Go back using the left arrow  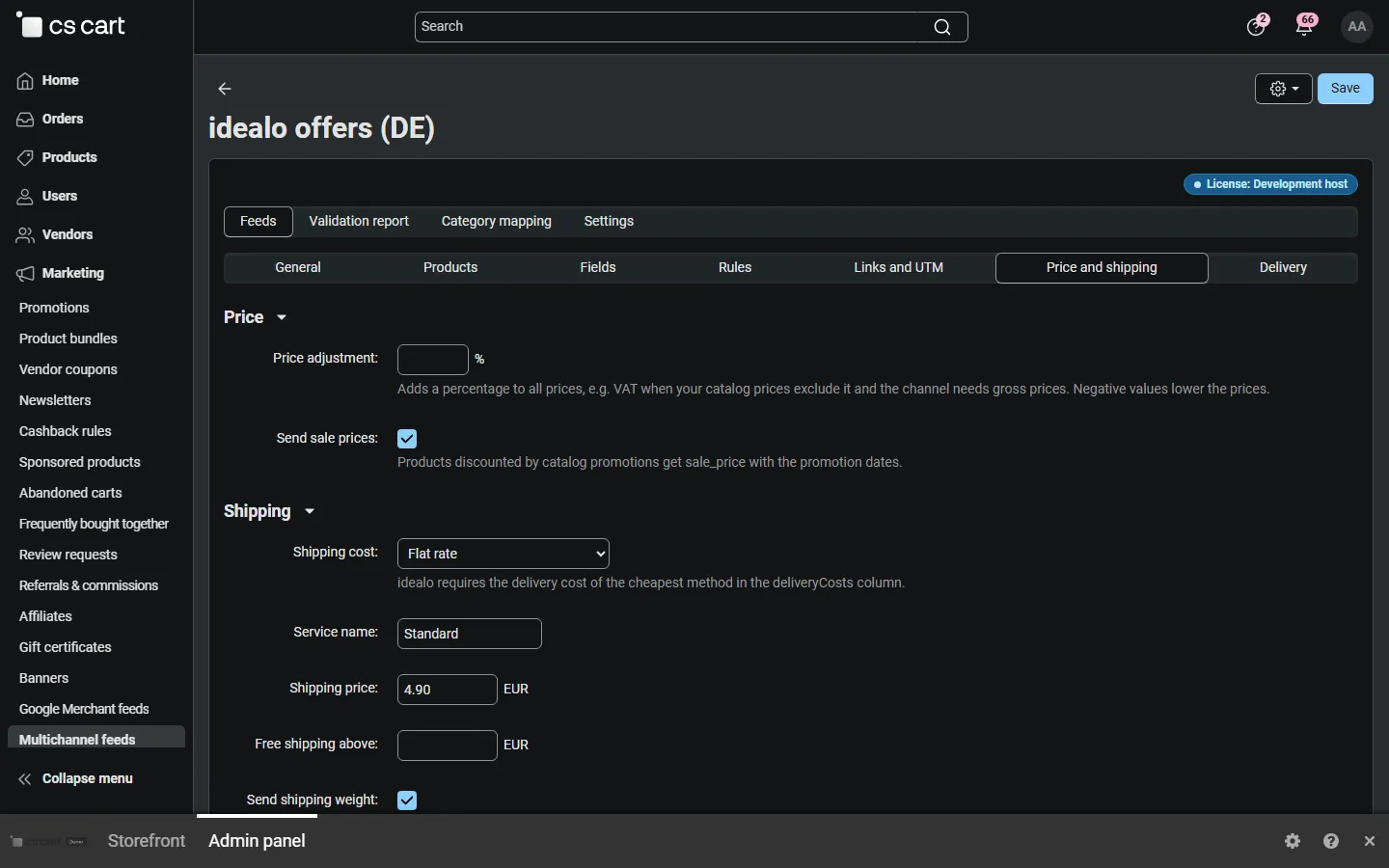click(225, 89)
